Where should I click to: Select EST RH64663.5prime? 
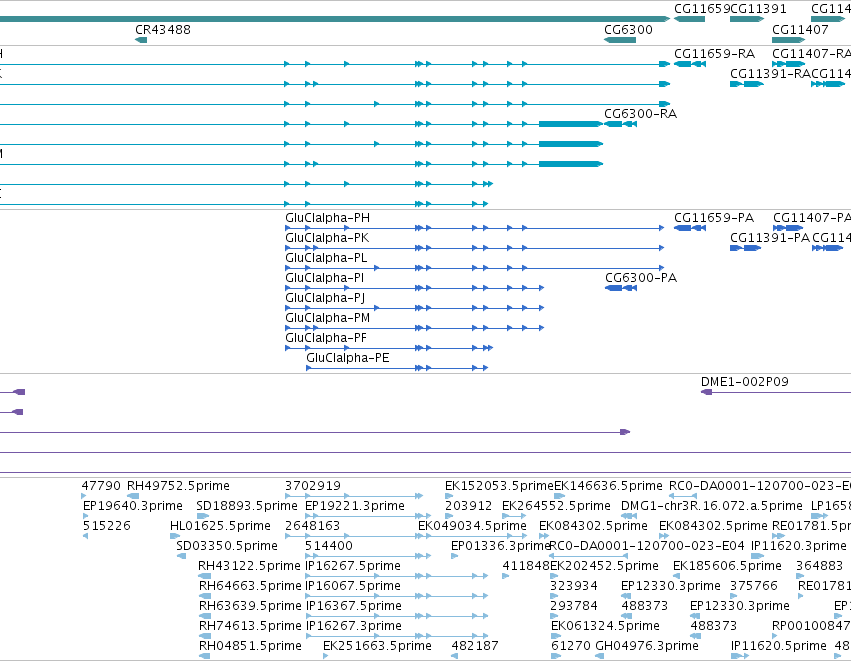tap(205, 596)
